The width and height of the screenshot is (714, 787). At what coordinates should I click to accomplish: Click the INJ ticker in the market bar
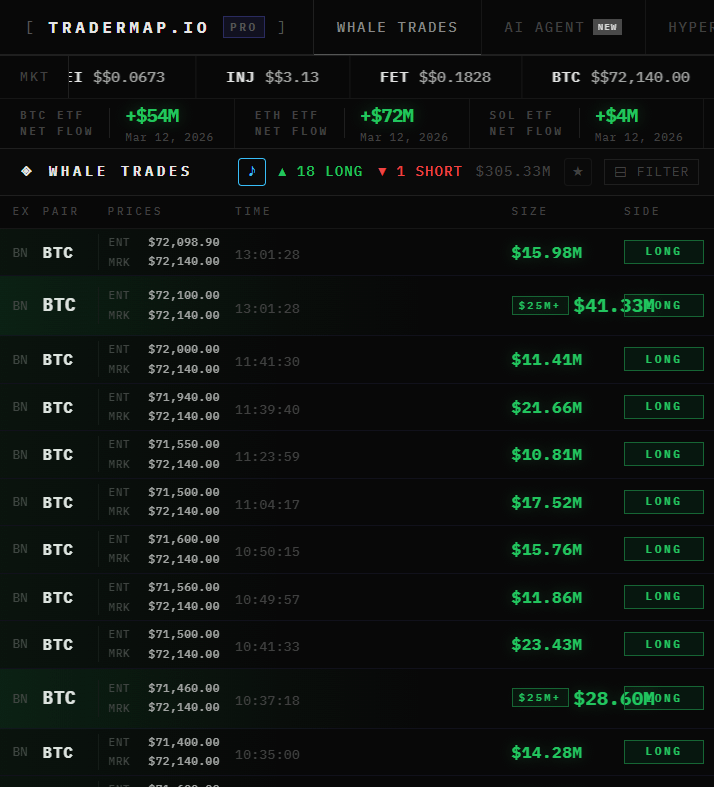[272, 77]
